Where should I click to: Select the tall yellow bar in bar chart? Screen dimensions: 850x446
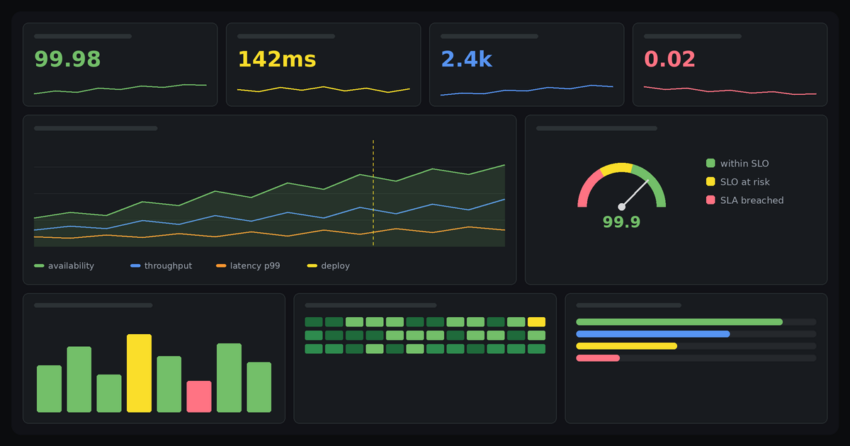pos(139,373)
